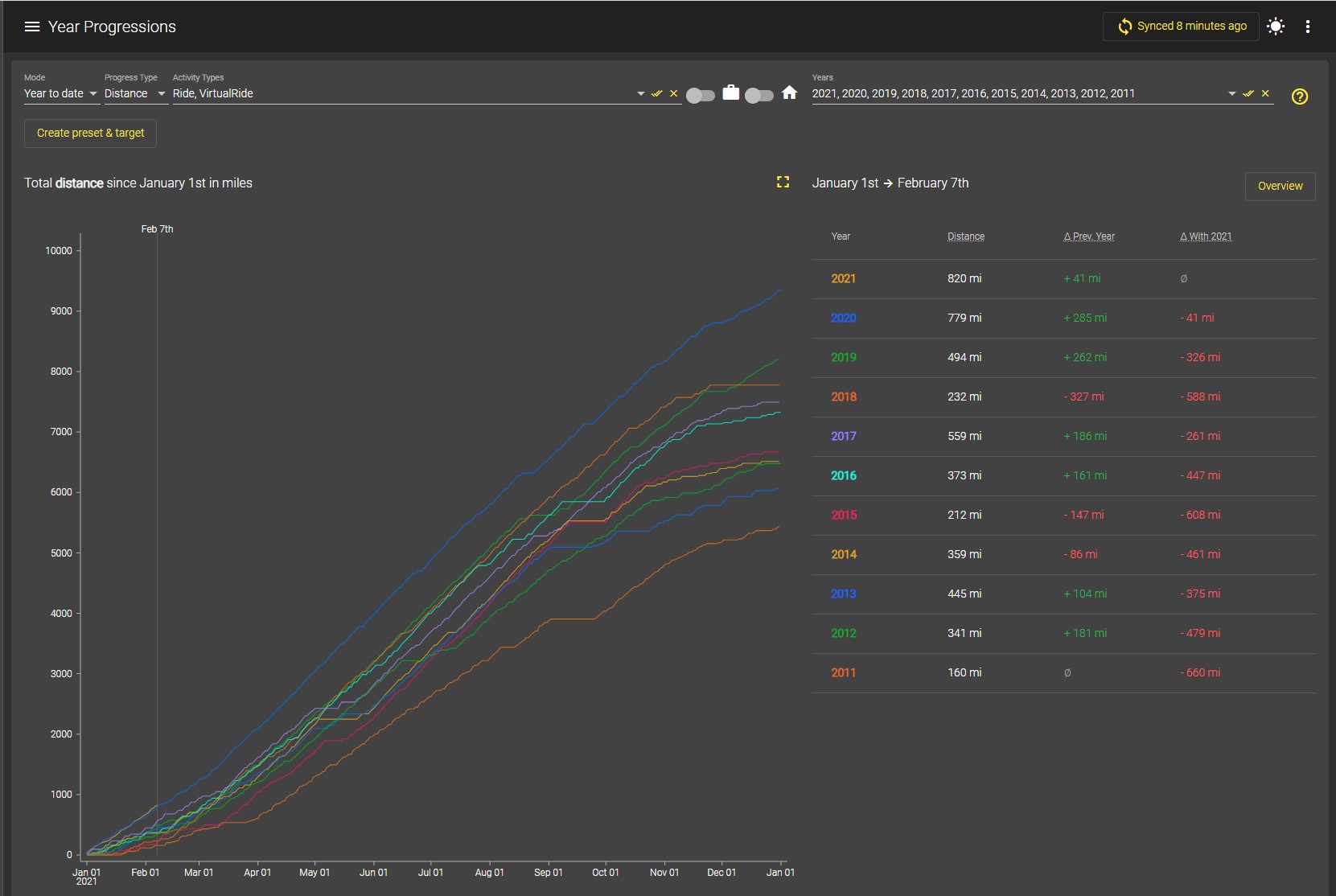Clear activity types with the X icon
This screenshot has height=896, width=1336.
click(674, 93)
